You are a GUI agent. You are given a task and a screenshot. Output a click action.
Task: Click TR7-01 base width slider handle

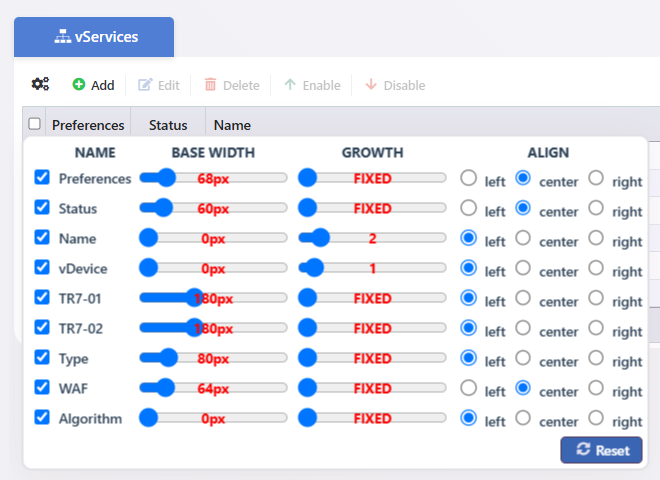click(x=194, y=298)
